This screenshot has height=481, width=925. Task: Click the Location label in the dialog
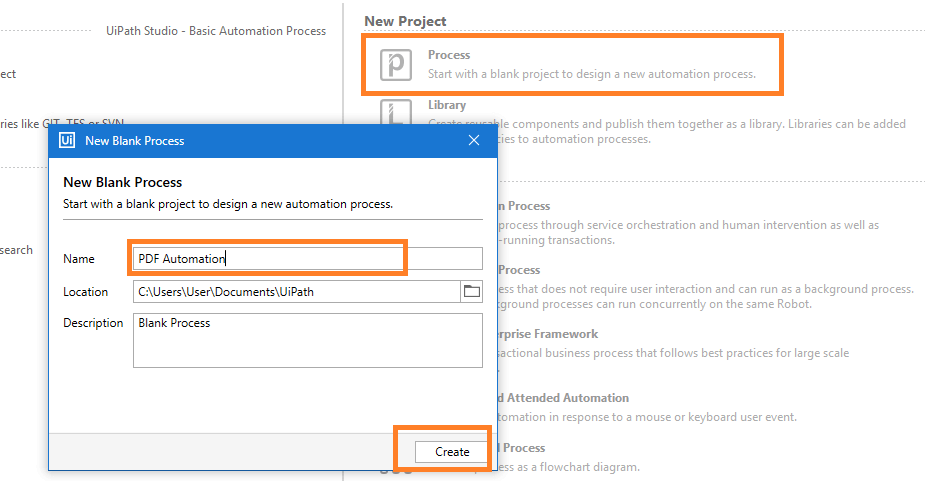[x=86, y=292]
